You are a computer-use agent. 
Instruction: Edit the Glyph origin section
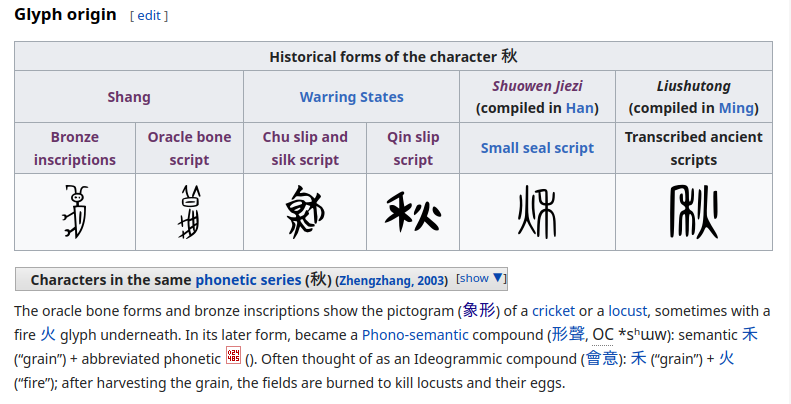point(149,16)
